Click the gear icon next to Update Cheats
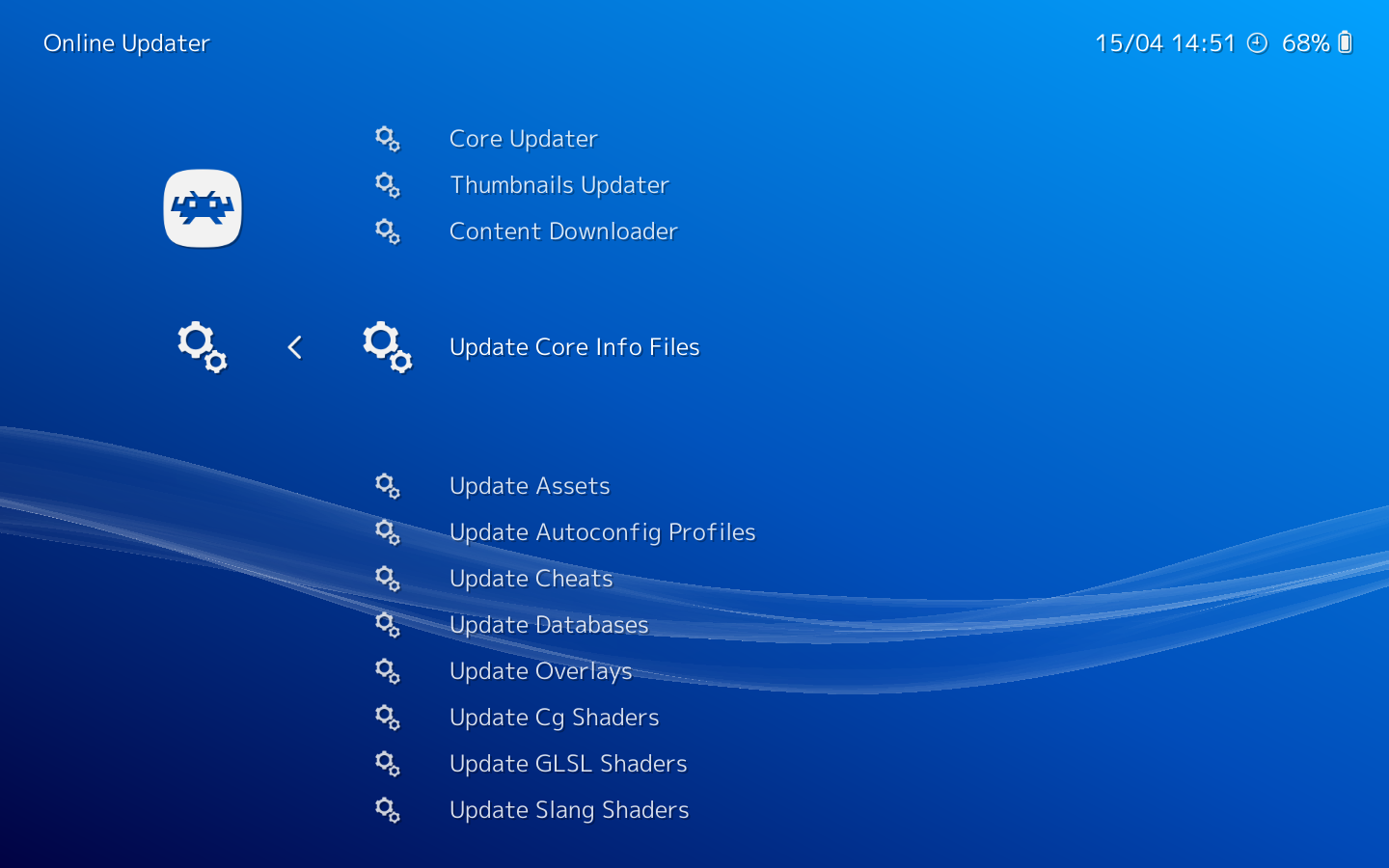Viewport: 1389px width, 868px height. tap(388, 579)
